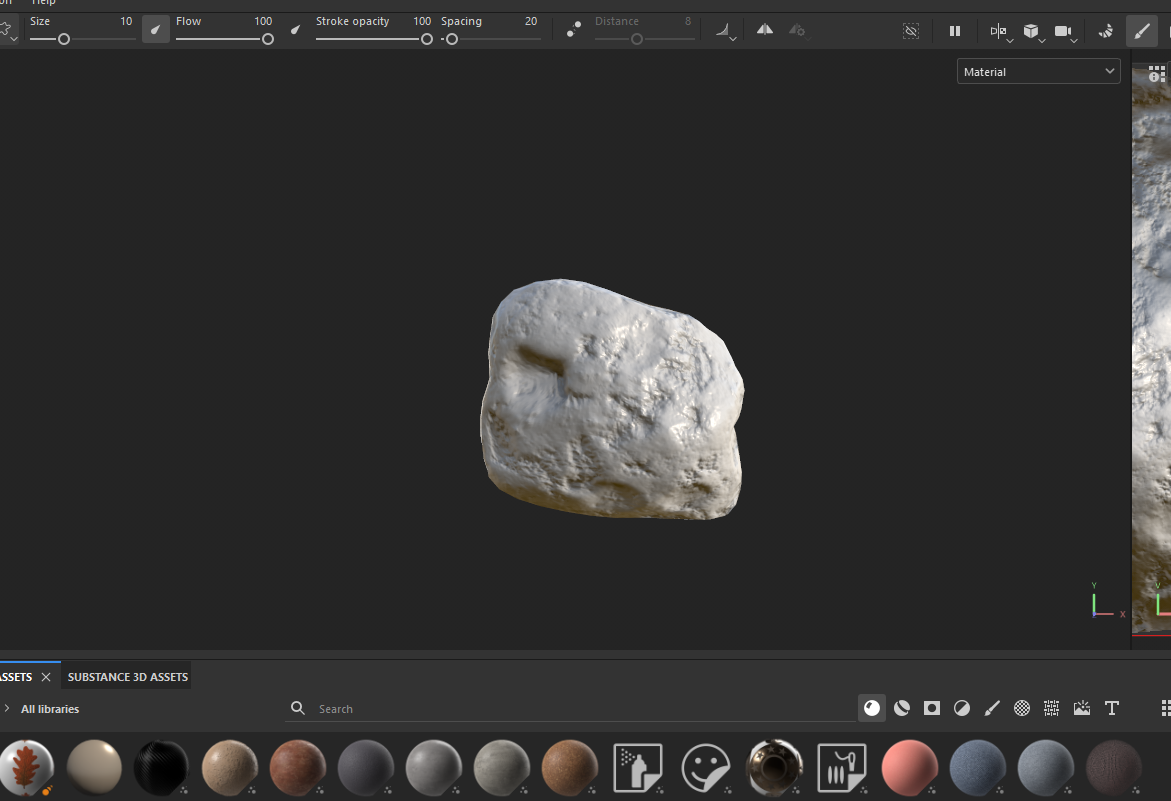Activate Painting mode with the brush icon
The height and width of the screenshot is (801, 1171).
(1142, 31)
